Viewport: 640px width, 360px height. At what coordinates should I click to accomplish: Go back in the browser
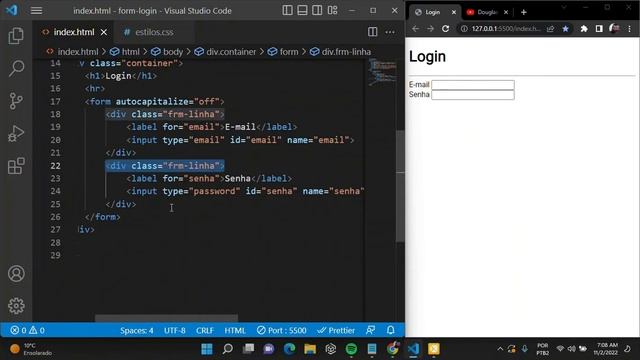(x=416, y=29)
